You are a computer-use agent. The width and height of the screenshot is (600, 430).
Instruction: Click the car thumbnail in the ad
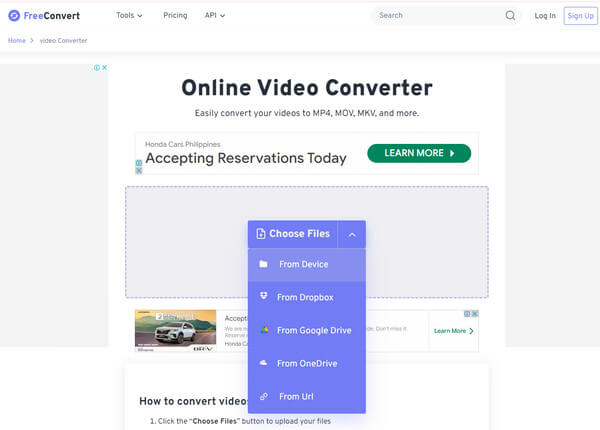tap(176, 331)
